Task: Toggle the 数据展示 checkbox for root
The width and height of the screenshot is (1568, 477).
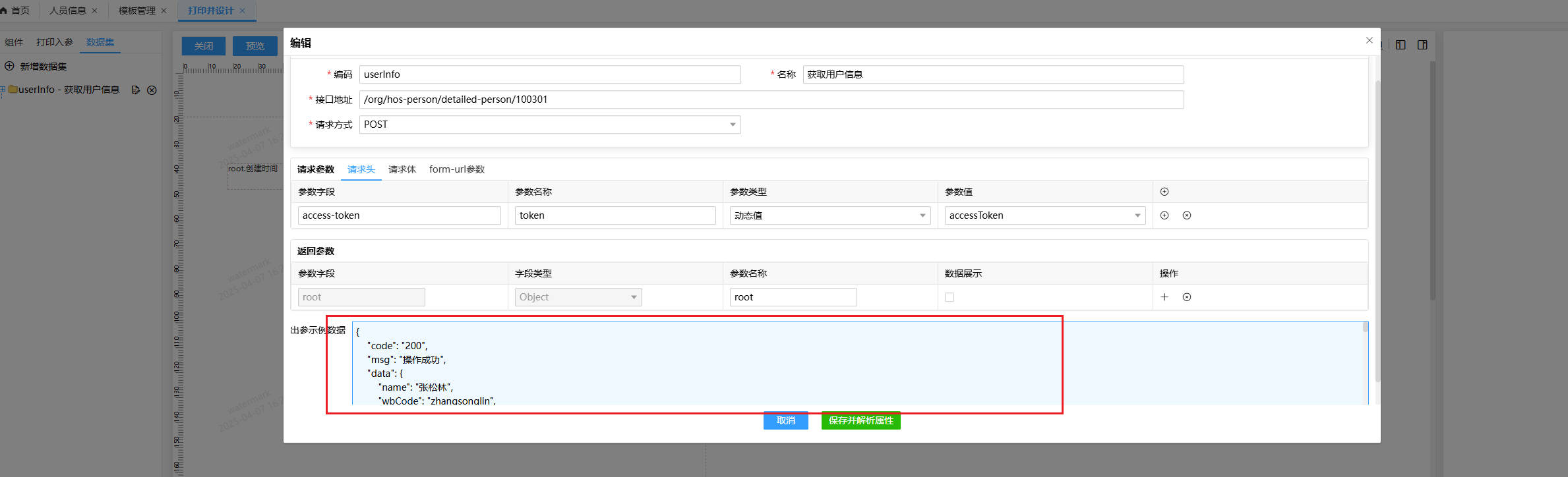Action: click(950, 297)
